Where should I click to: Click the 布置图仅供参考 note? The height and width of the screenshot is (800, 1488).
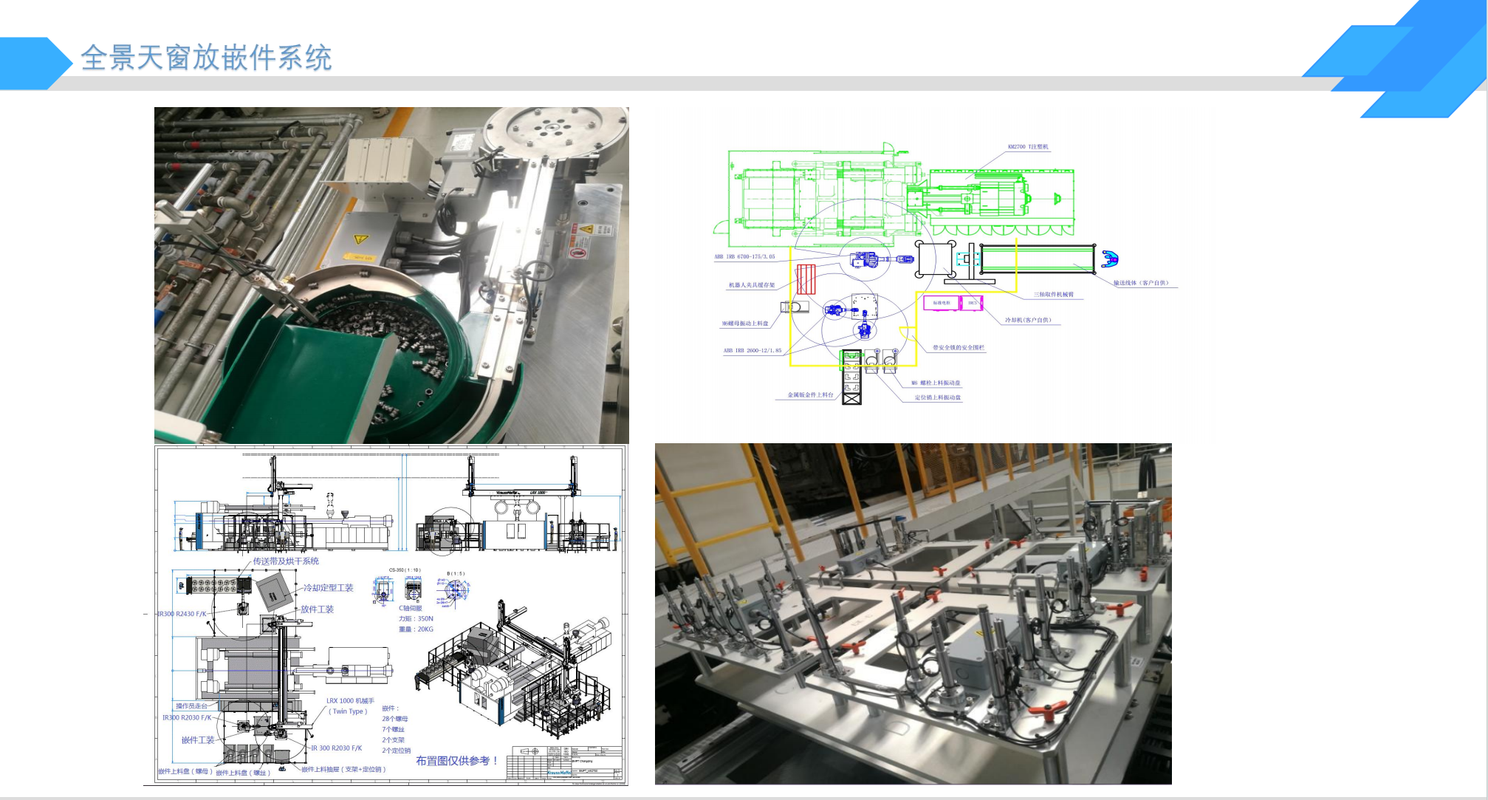[457, 761]
